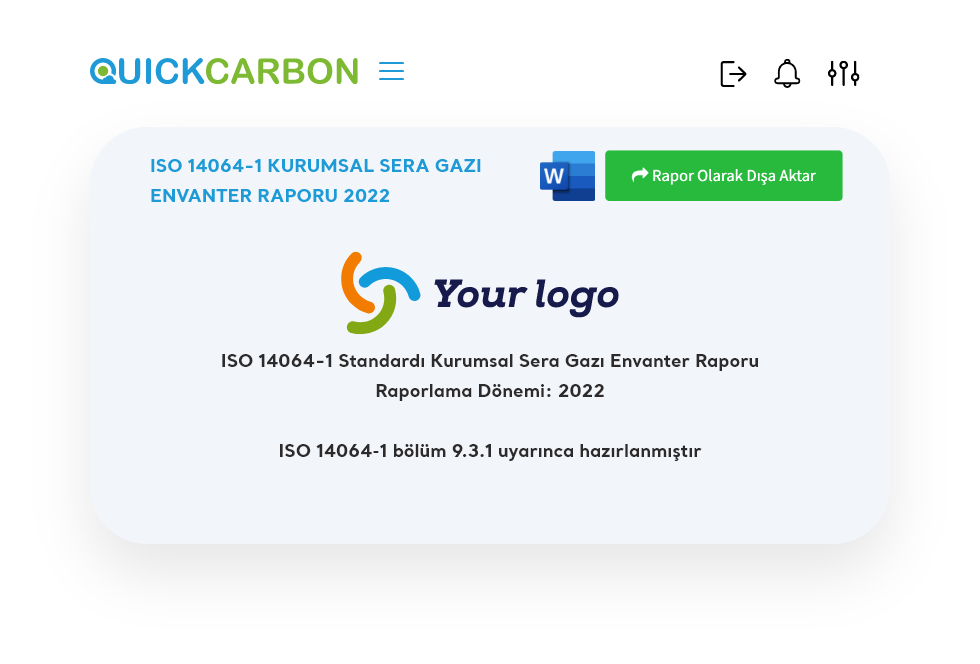Click the magnifier Q in QuickCarbon logo
This screenshot has width=980, height=664.
[102, 71]
